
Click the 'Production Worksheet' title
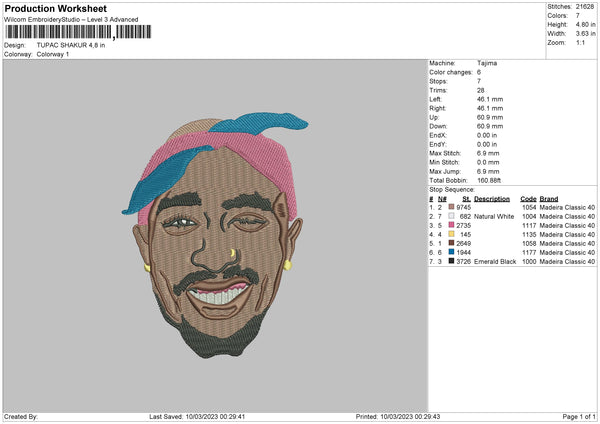(55, 8)
